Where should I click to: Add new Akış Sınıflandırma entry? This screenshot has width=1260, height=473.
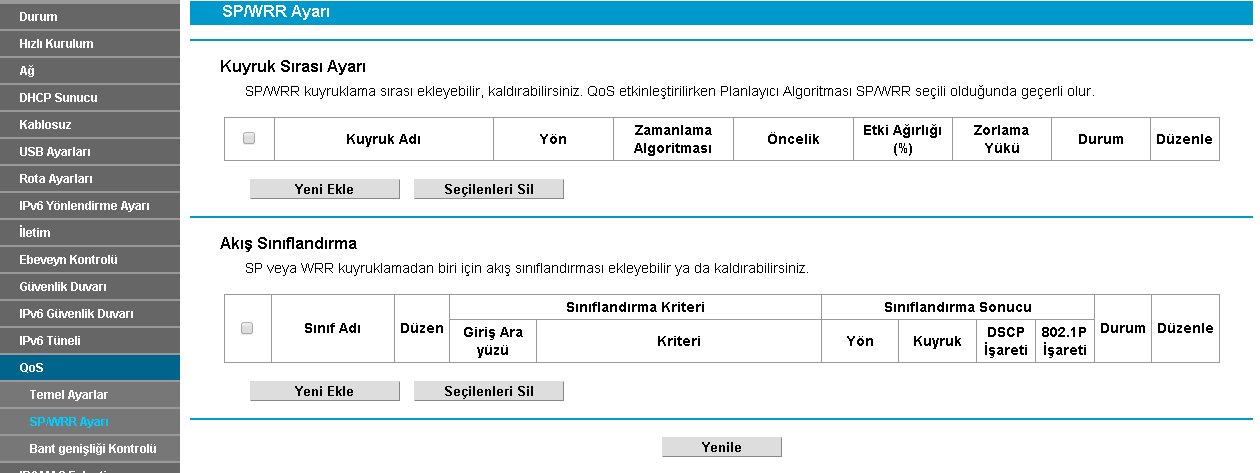tap(324, 391)
